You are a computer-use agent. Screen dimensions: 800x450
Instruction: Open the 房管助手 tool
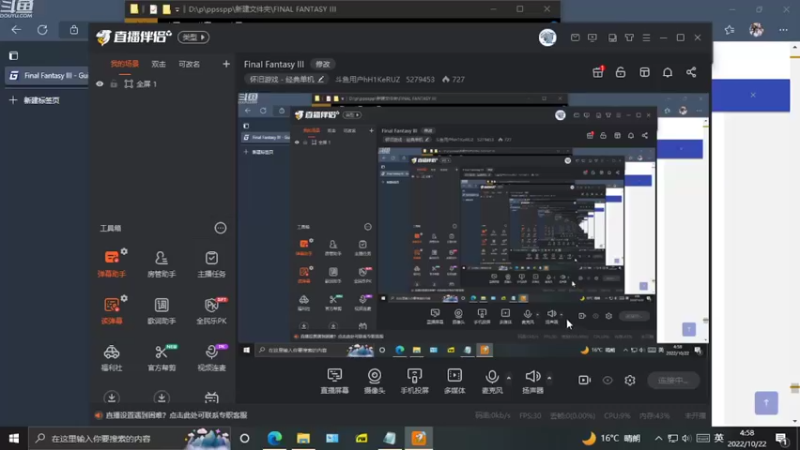point(161,263)
